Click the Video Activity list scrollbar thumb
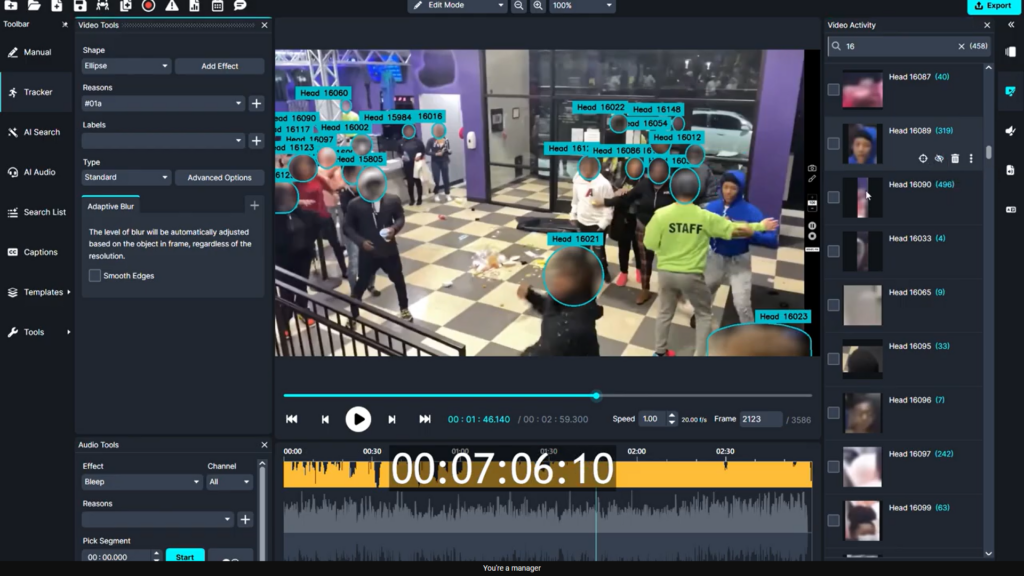This screenshot has height=576, width=1024. [x=989, y=152]
